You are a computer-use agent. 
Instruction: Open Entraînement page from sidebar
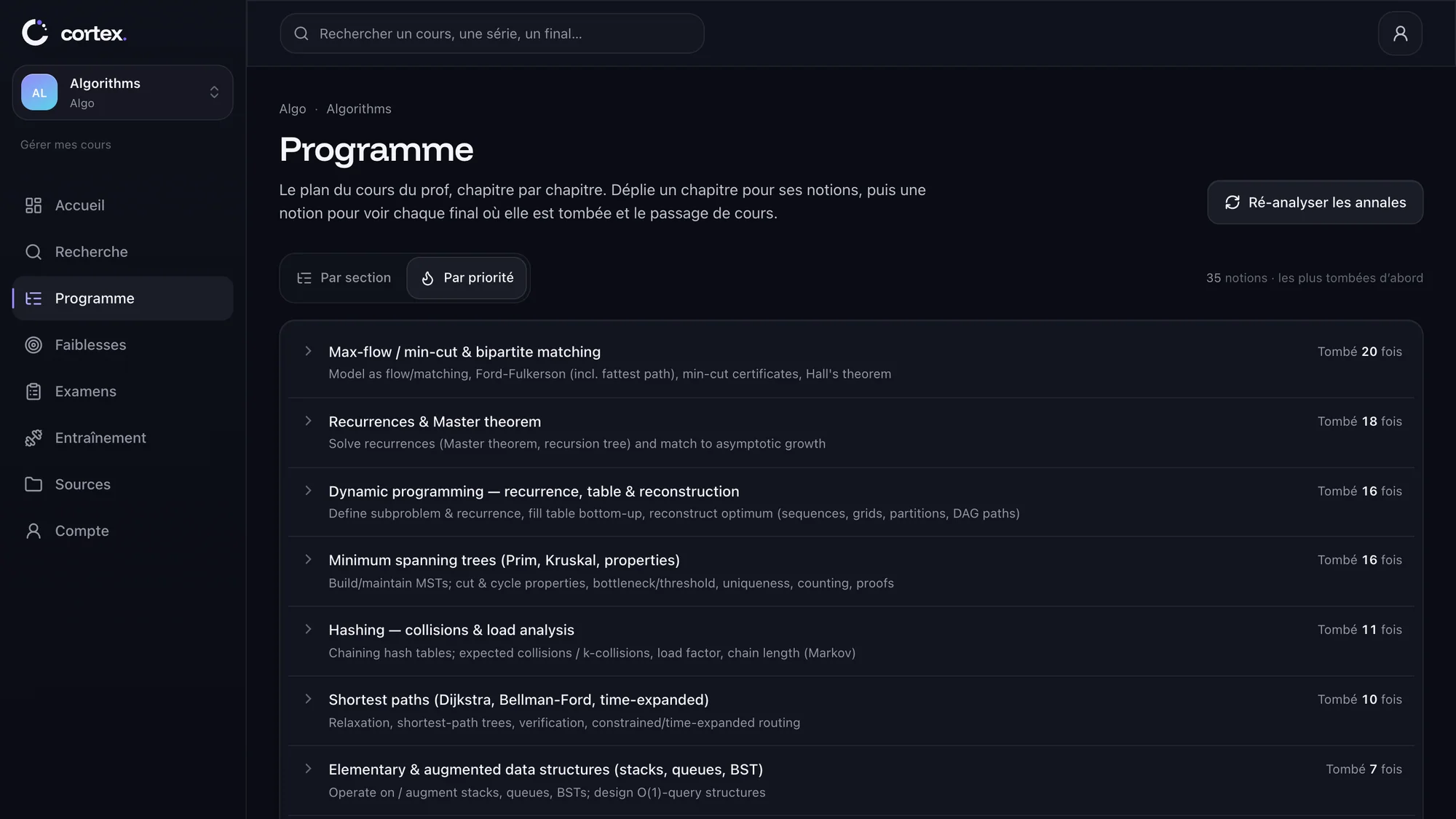pyautogui.click(x=122, y=438)
